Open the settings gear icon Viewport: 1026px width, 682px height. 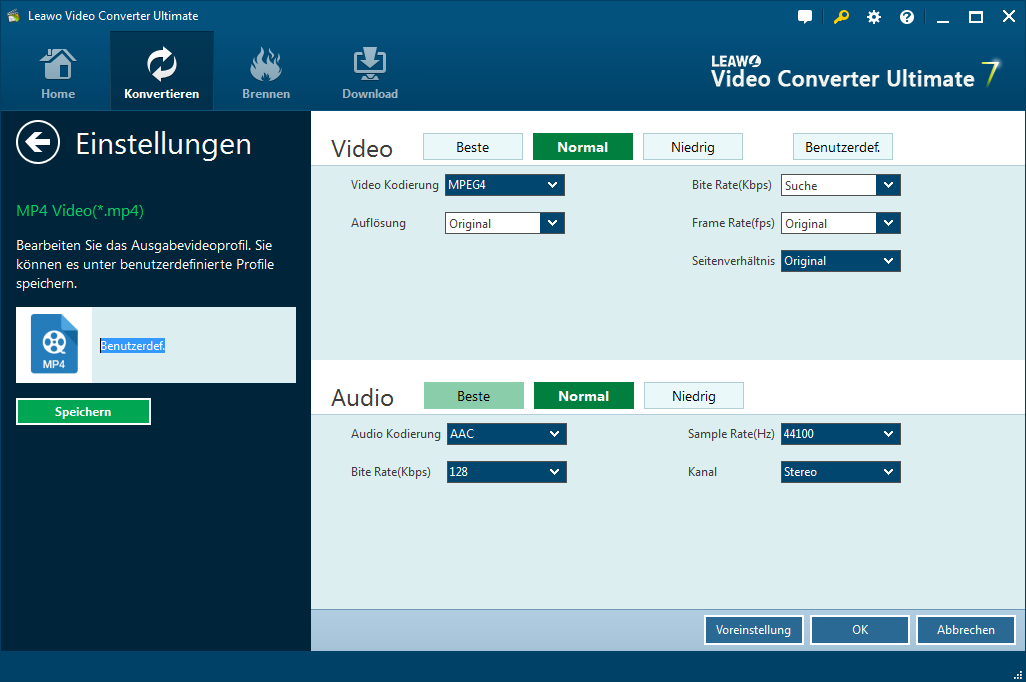874,17
